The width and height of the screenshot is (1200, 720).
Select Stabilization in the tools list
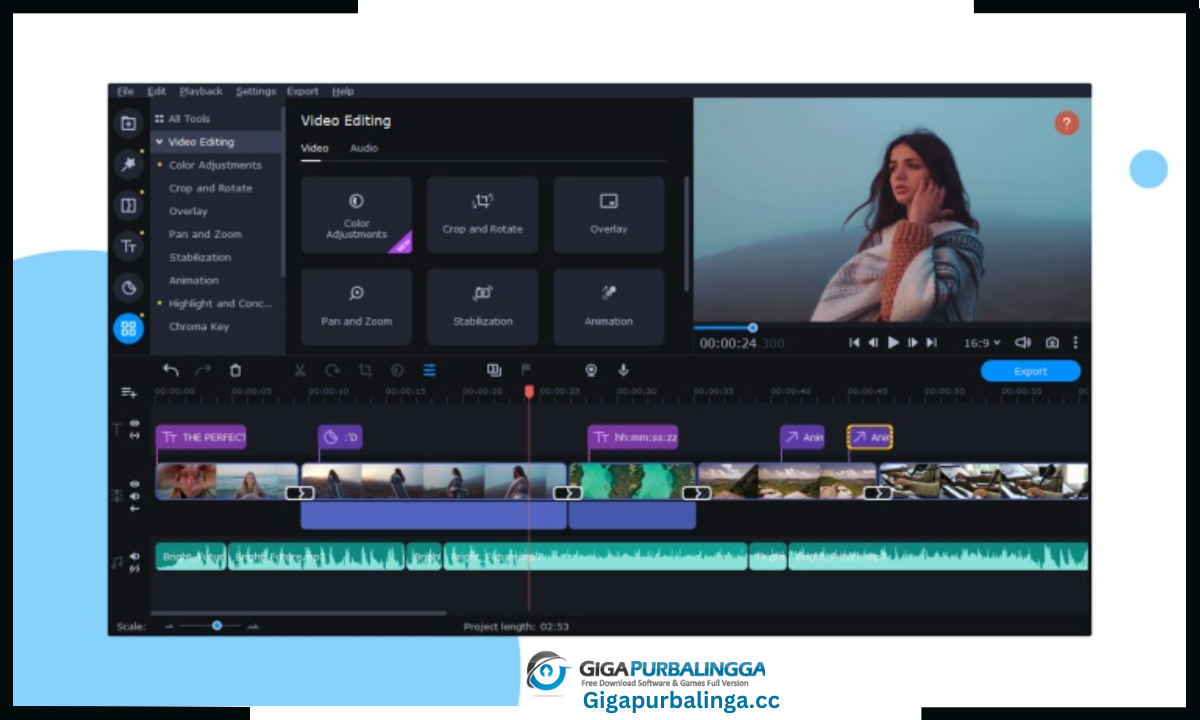[x=200, y=257]
